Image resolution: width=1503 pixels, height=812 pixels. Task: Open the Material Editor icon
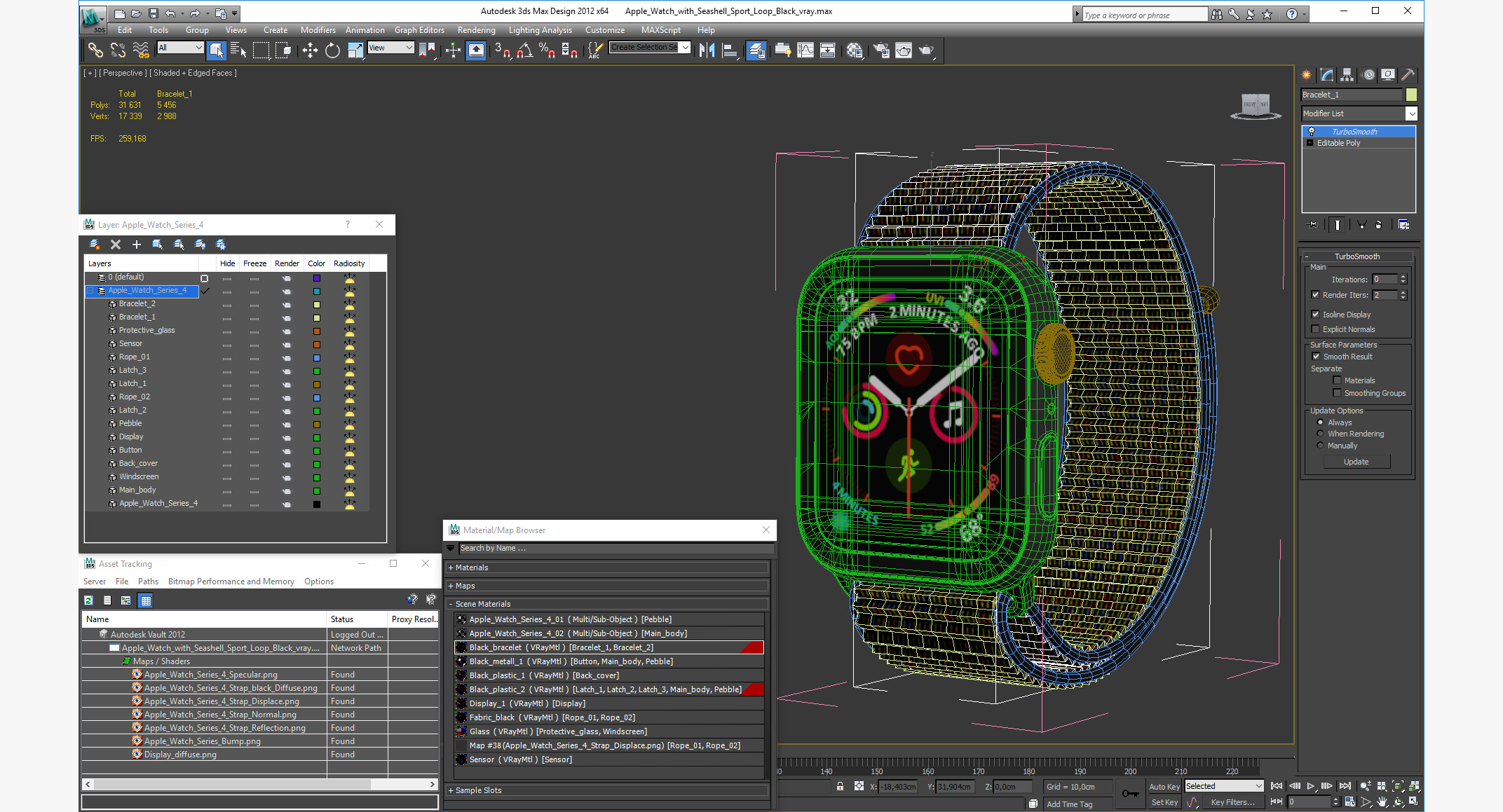[855, 50]
